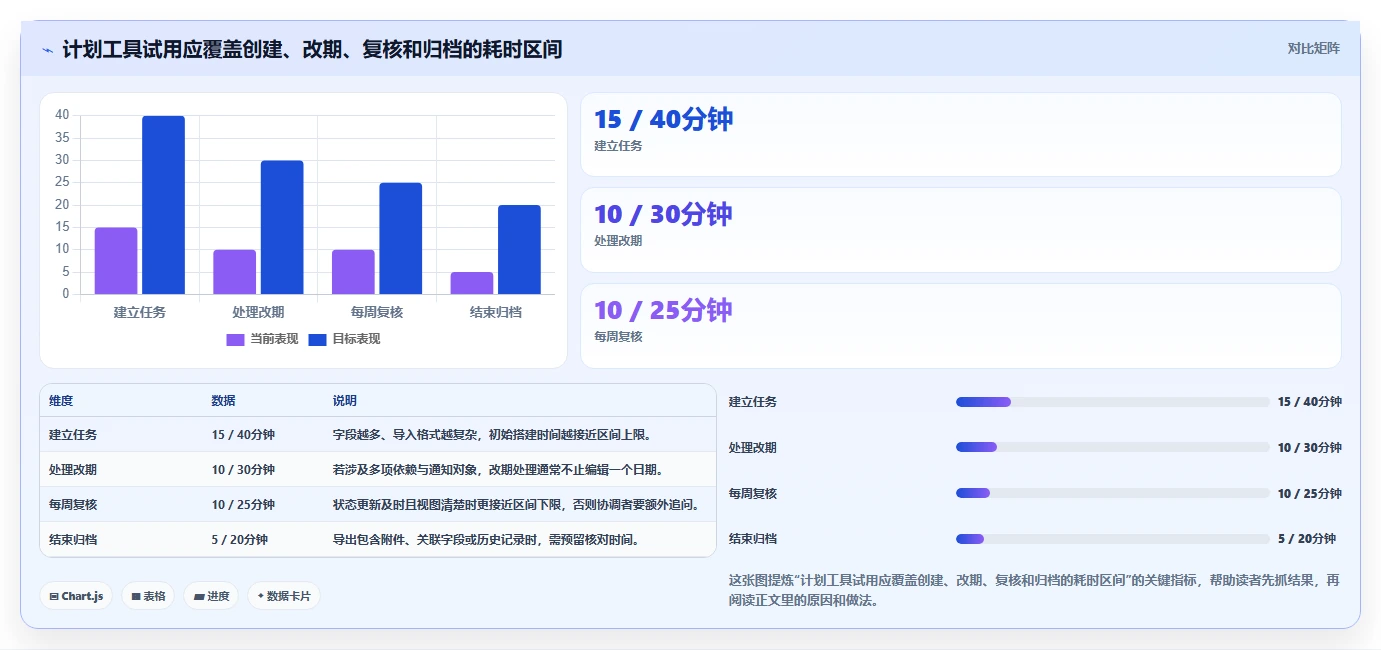Click the 数据 column header

click(x=224, y=401)
